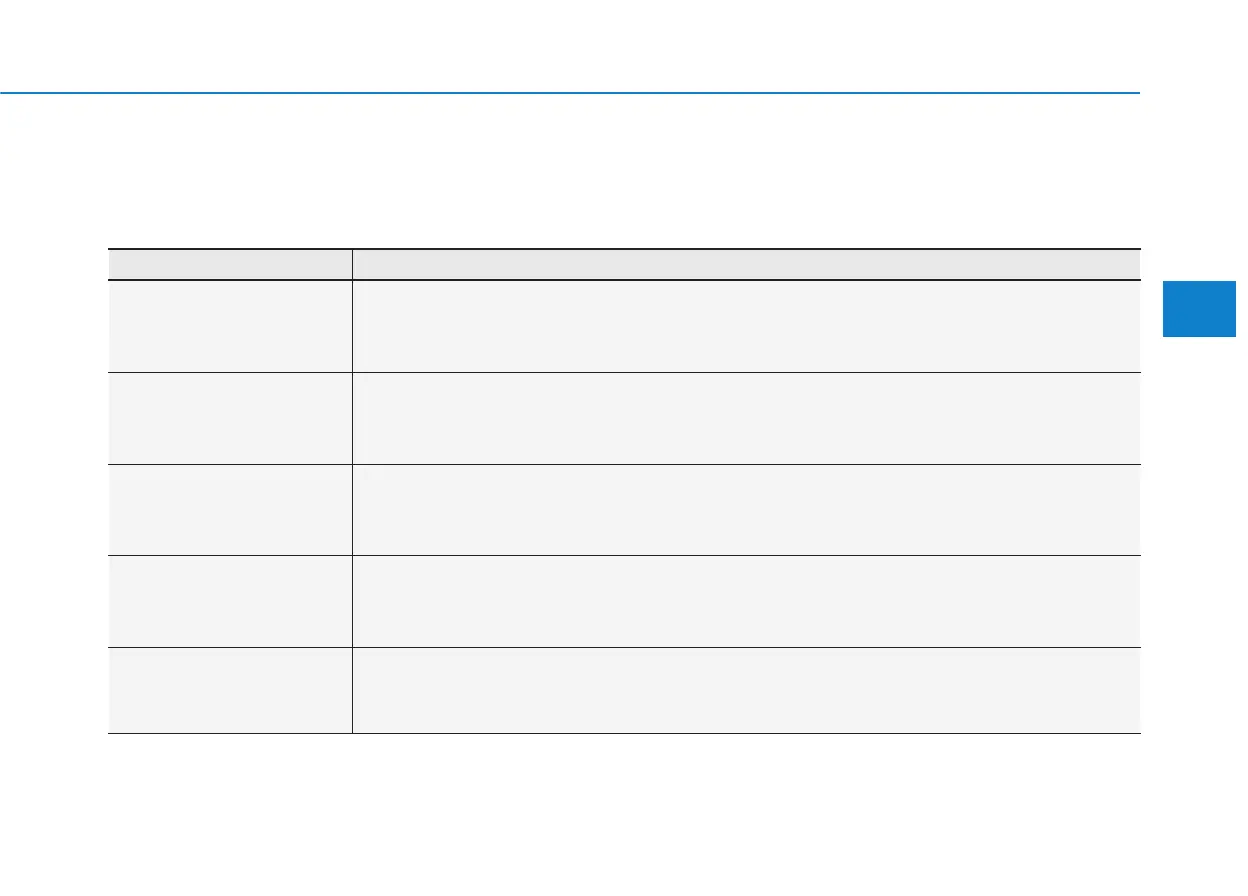Select the wide right header cell of the table
This screenshot has width=1248, height=896.
[x=746, y=264]
